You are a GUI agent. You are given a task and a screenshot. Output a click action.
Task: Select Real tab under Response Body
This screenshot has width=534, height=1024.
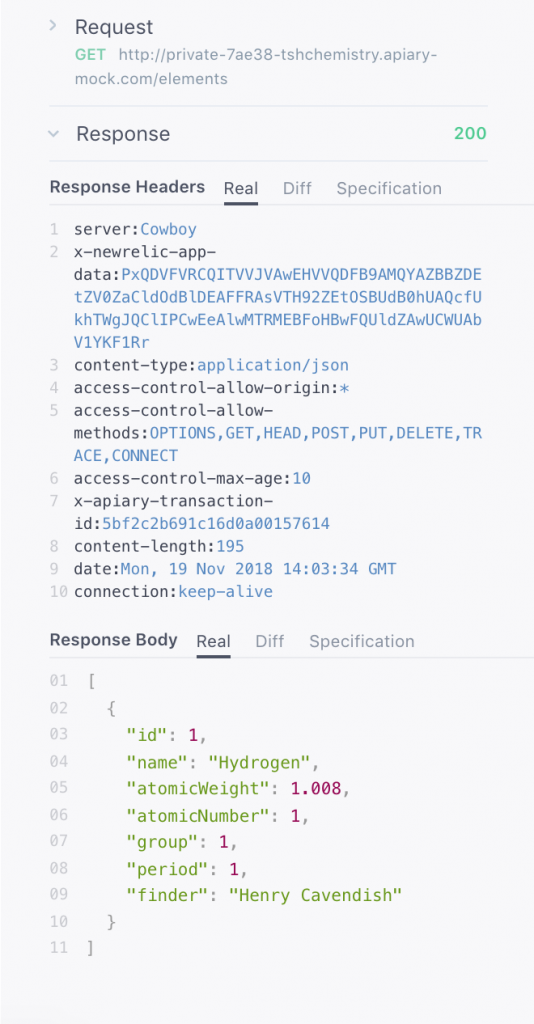pyautogui.click(x=213, y=641)
